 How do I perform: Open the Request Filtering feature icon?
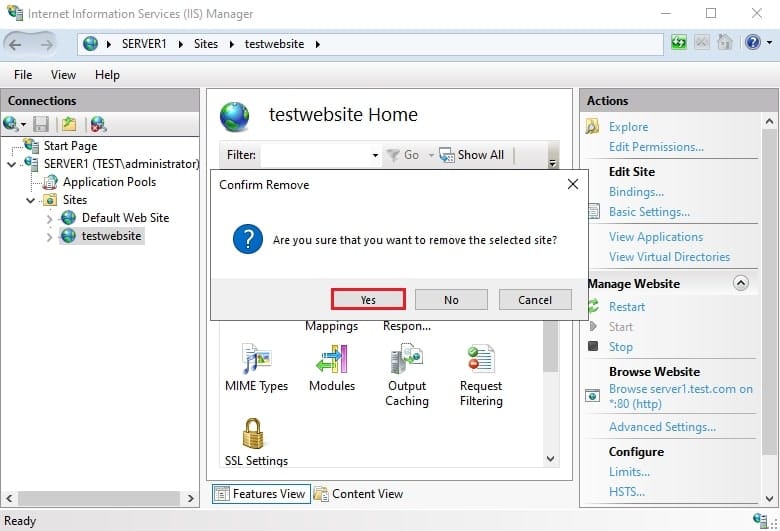click(x=481, y=375)
